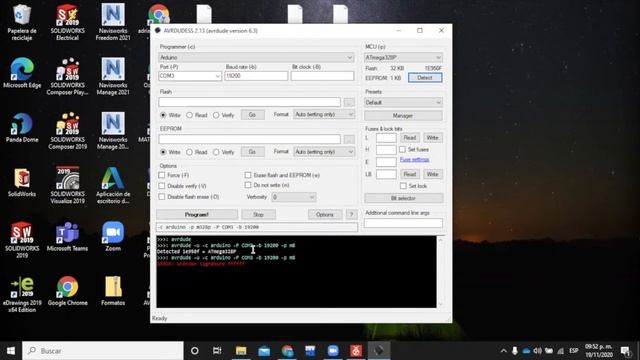Select EEPROM Verify radio button
The height and width of the screenshot is (360, 640).
pyautogui.click(x=216, y=152)
